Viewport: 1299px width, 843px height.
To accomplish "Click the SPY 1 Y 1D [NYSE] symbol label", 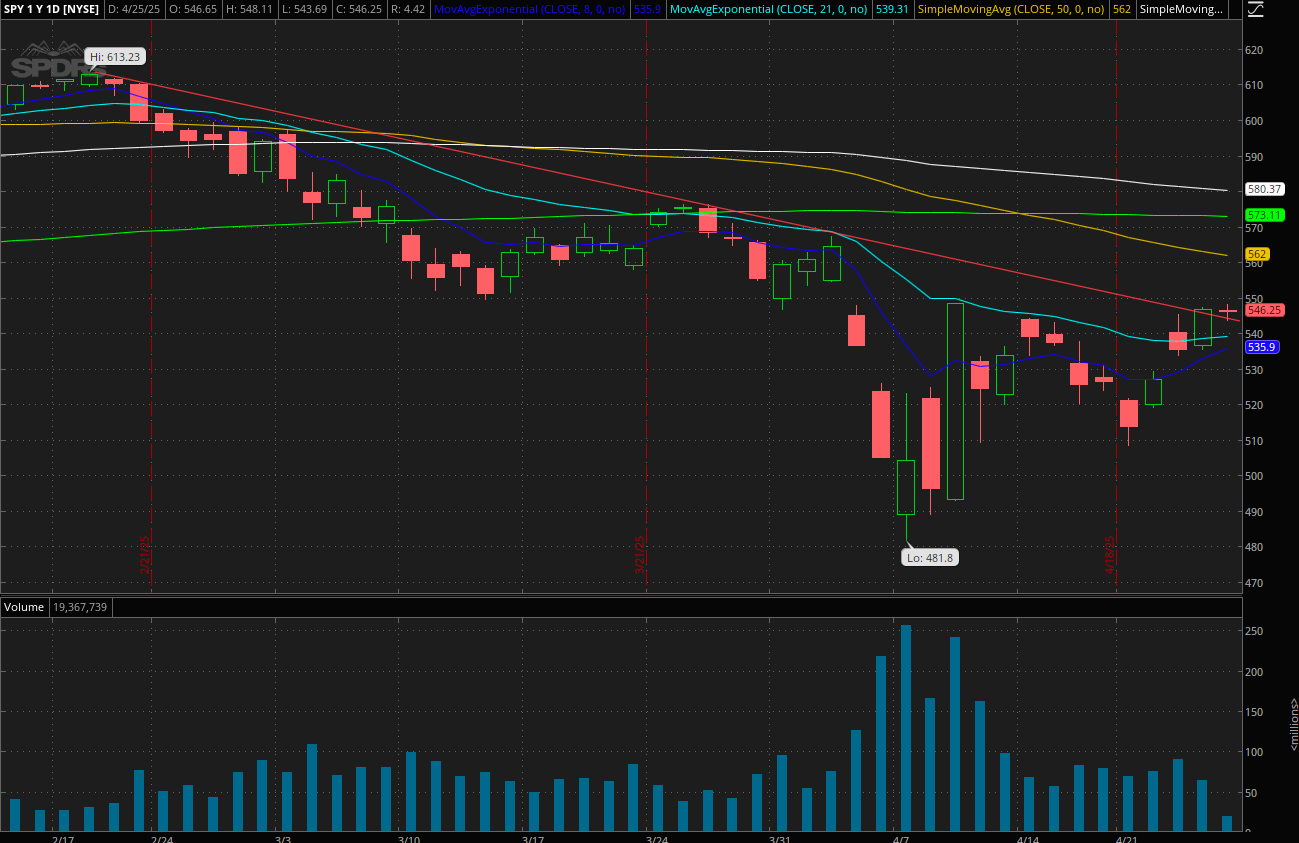I will point(51,9).
